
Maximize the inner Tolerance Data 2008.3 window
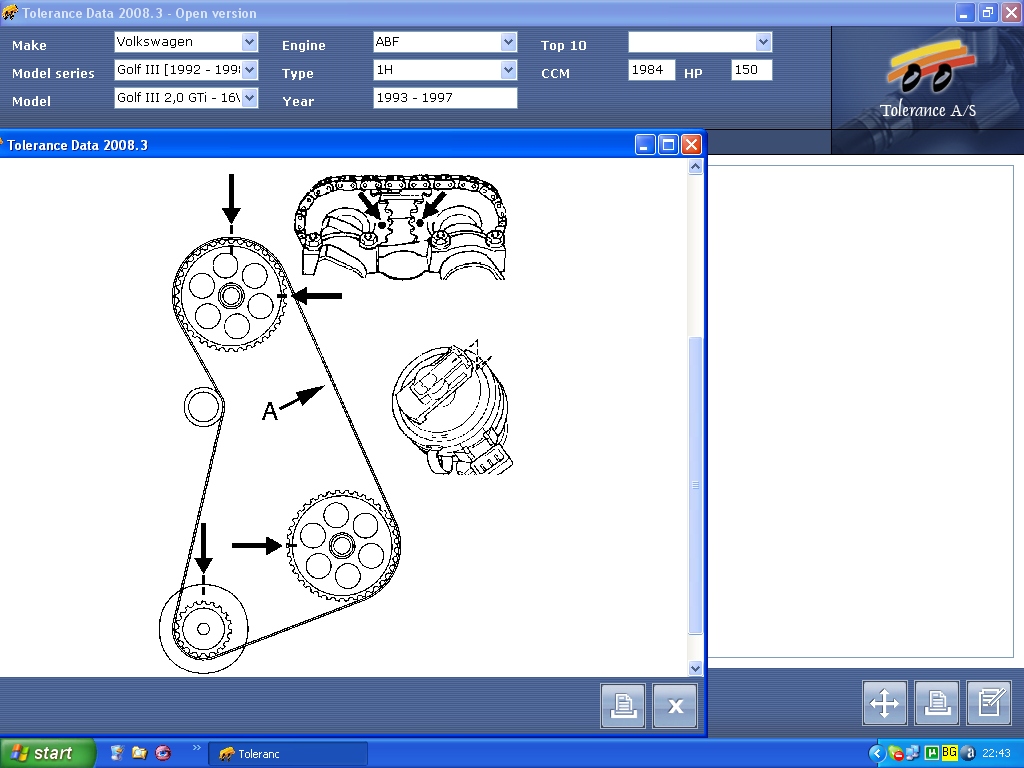coord(668,145)
